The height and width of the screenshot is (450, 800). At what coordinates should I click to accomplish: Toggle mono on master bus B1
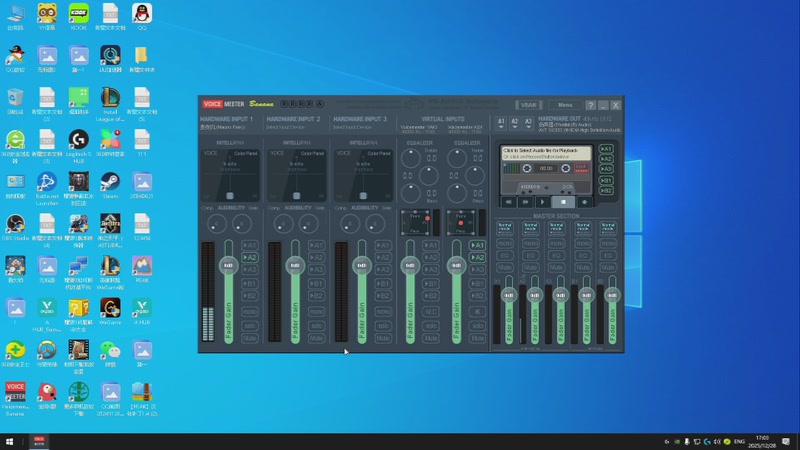(x=583, y=243)
